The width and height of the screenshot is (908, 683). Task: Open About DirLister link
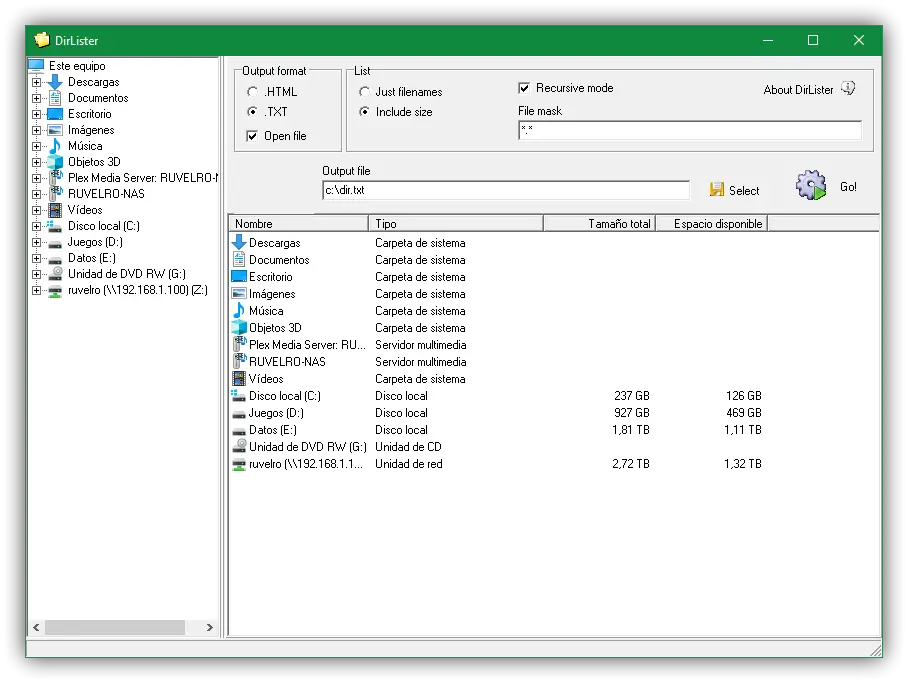point(798,90)
